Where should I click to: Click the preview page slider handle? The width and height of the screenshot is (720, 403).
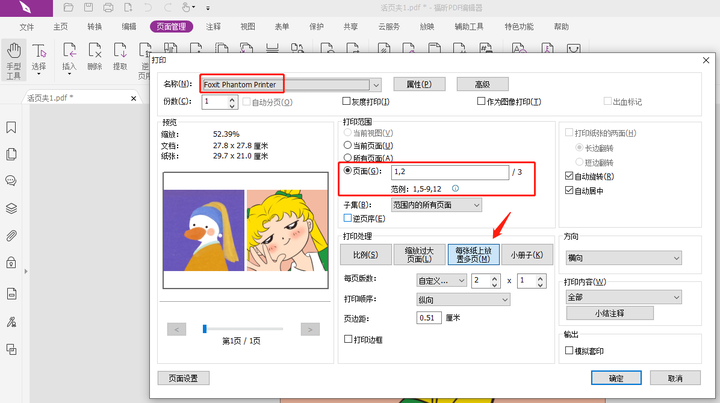pyautogui.click(x=205, y=329)
